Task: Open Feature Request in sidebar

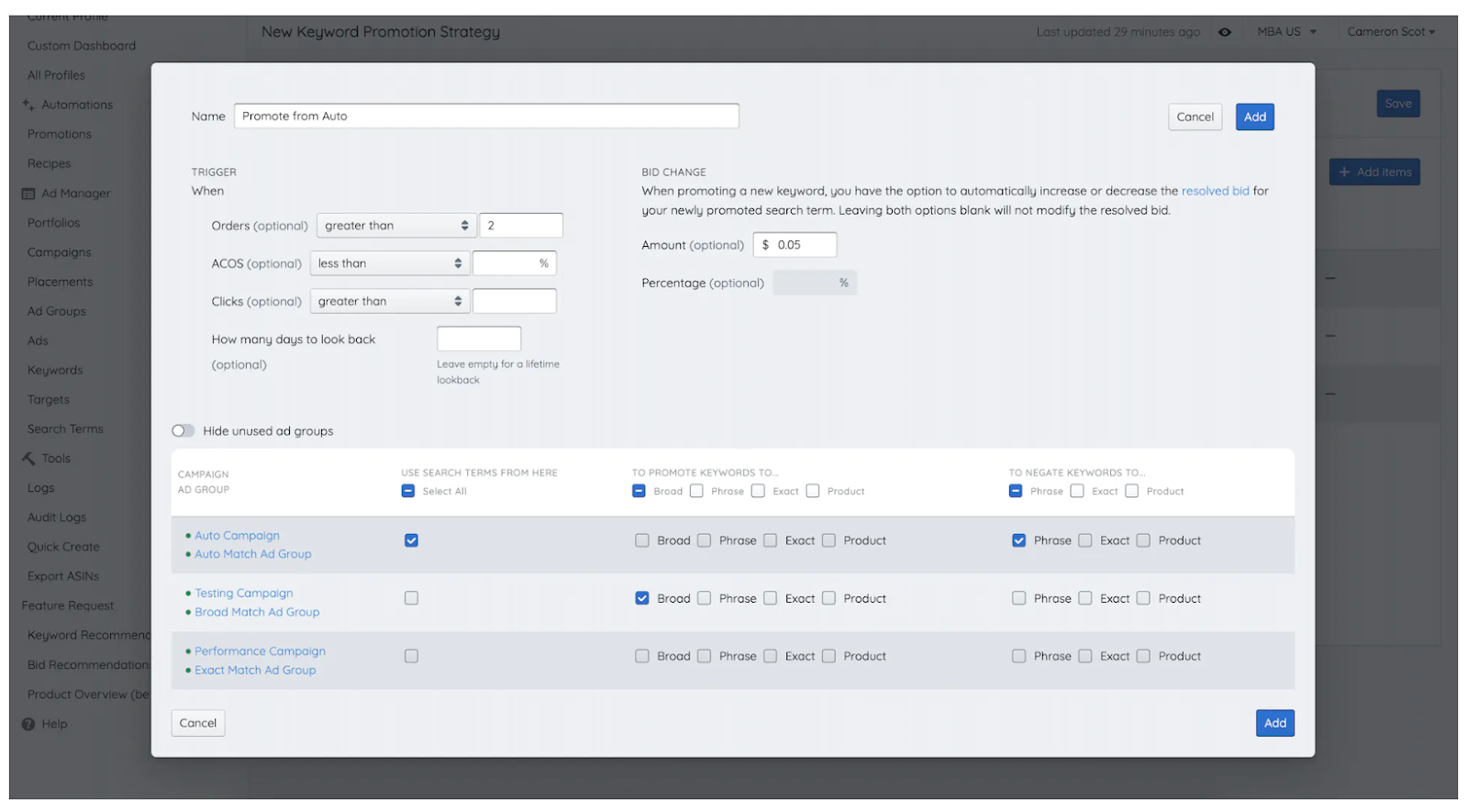Action: [x=68, y=606]
